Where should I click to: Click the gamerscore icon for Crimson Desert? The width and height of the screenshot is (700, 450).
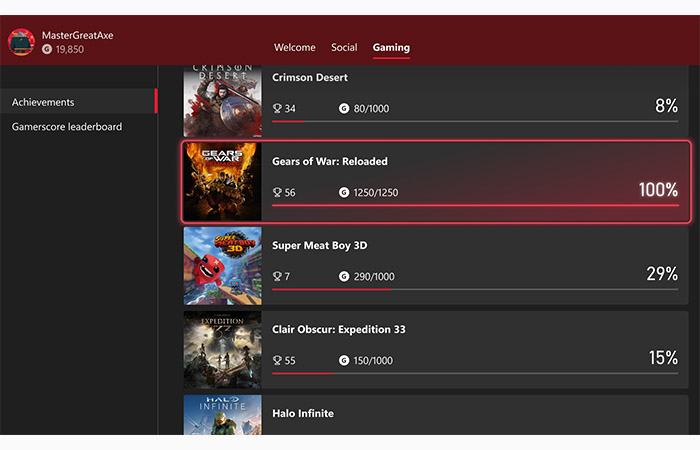[x=344, y=108]
